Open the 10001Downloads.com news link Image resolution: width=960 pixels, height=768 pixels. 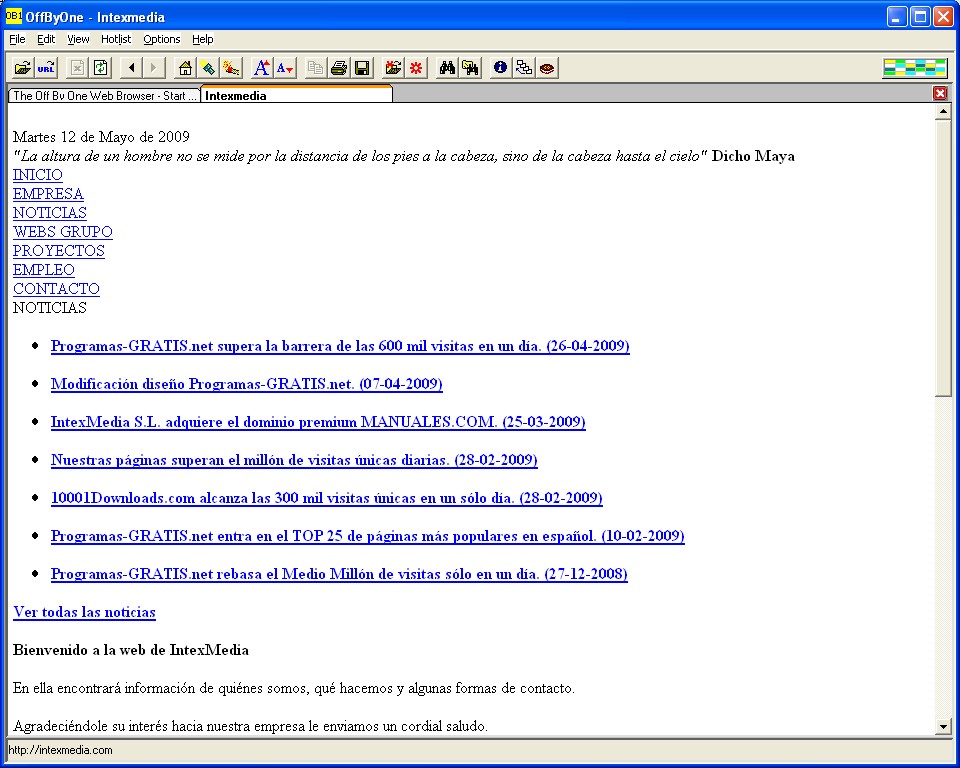point(326,498)
